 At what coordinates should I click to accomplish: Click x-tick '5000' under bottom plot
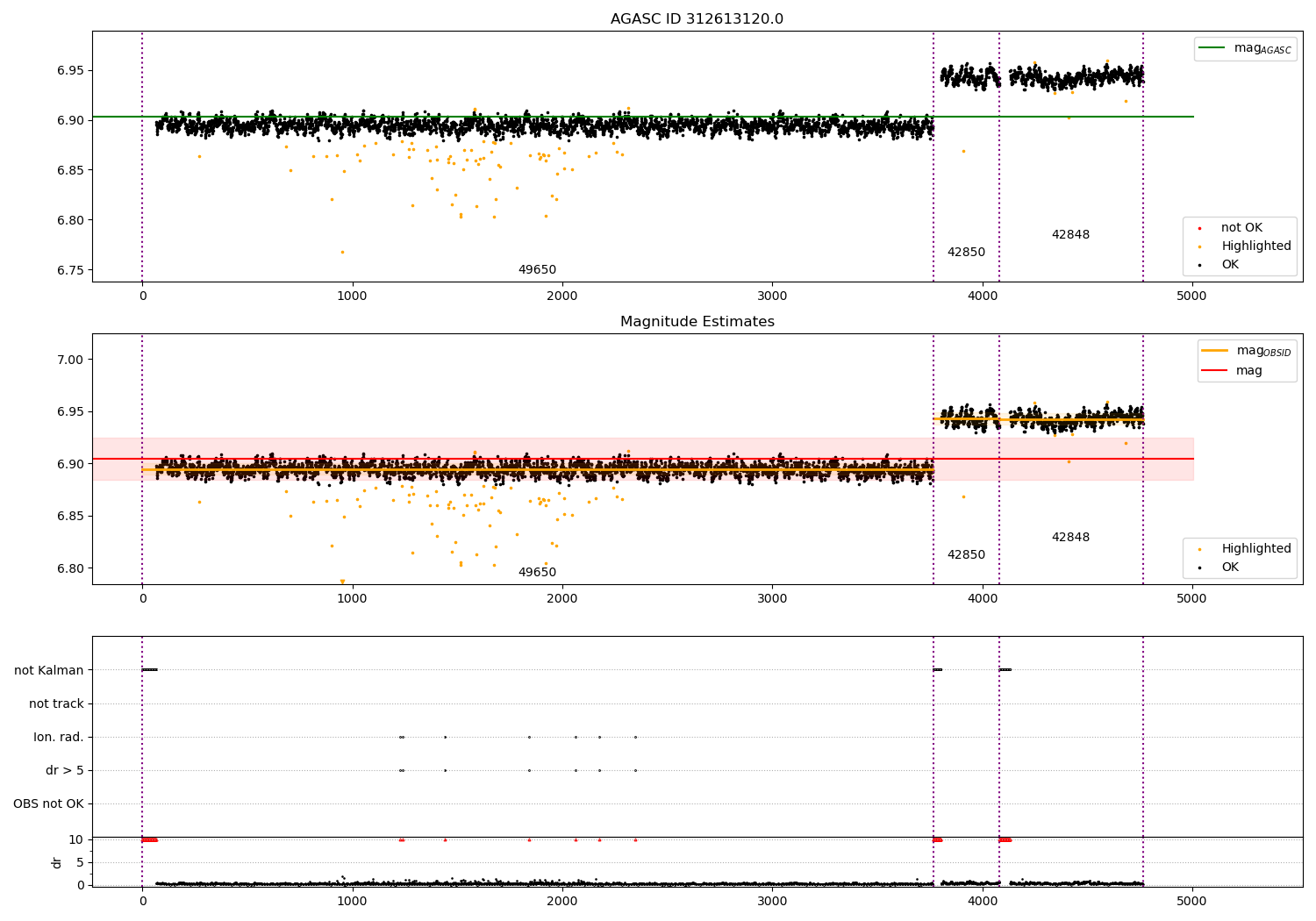[x=1191, y=902]
